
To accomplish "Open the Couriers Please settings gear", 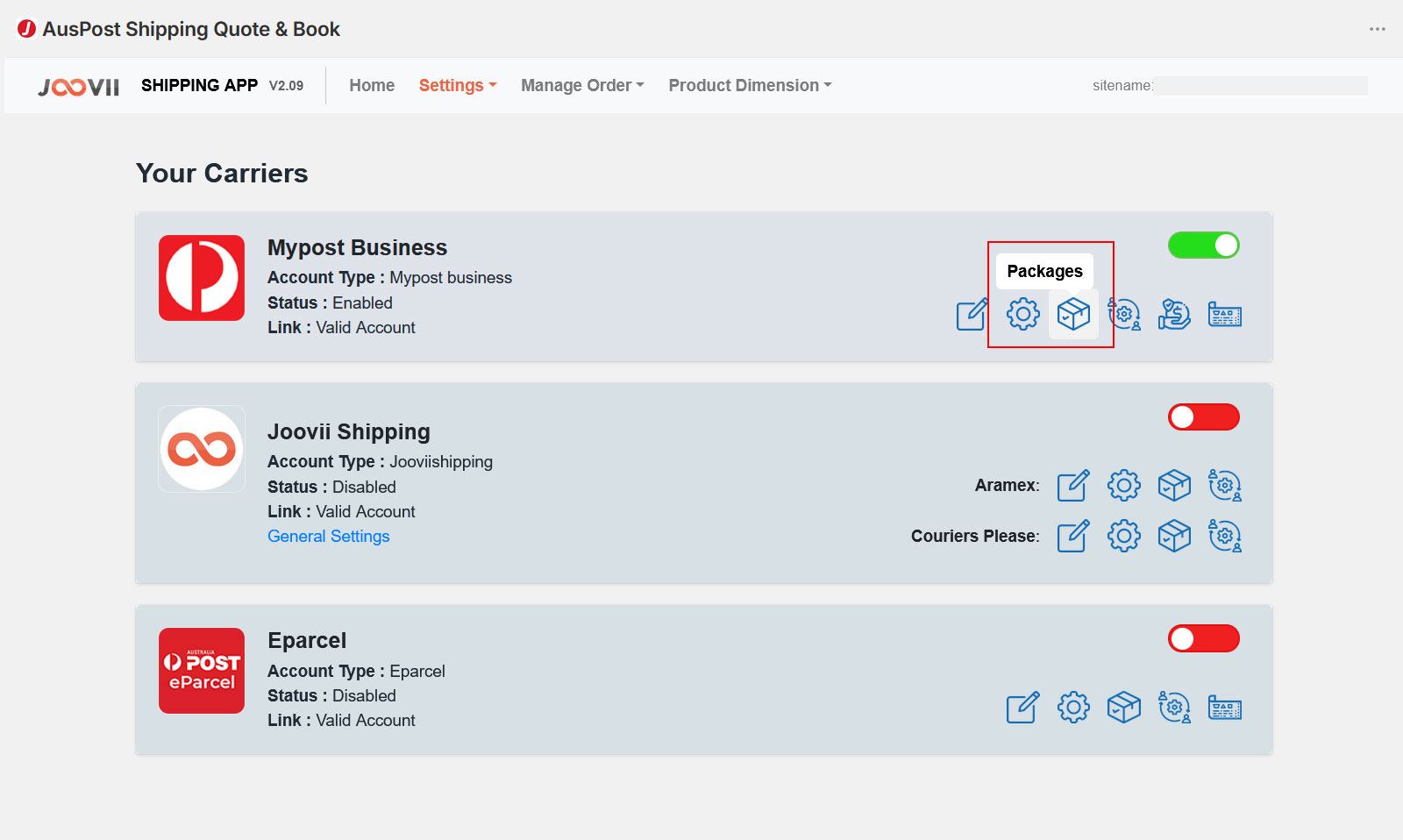I will click(x=1123, y=536).
